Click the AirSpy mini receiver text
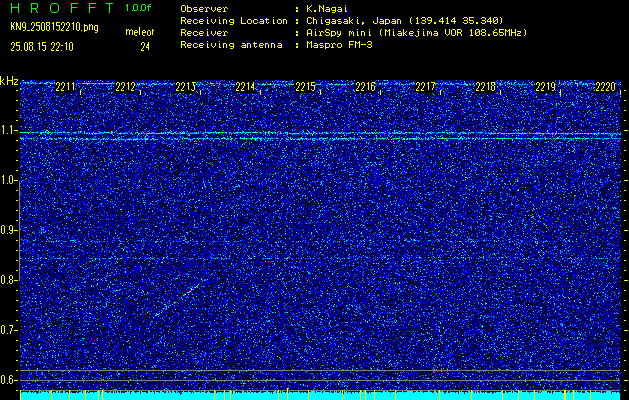Image resolution: width=629 pixels, height=400 pixels. [417, 32]
